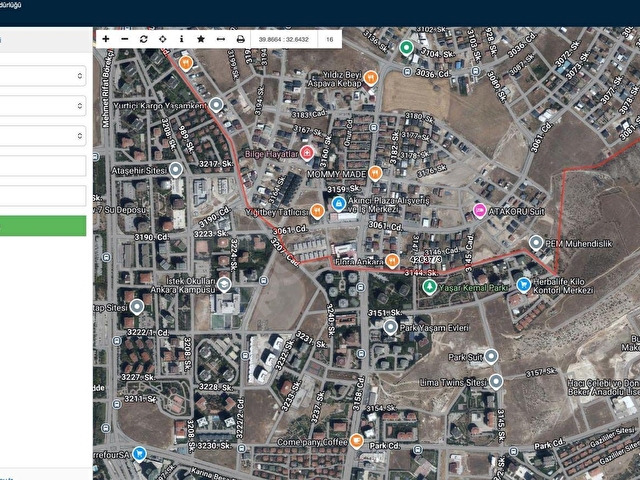Screen dimensions: 640x480
Task: Click the 3151. Sk. street label
Action: [x=385, y=313]
